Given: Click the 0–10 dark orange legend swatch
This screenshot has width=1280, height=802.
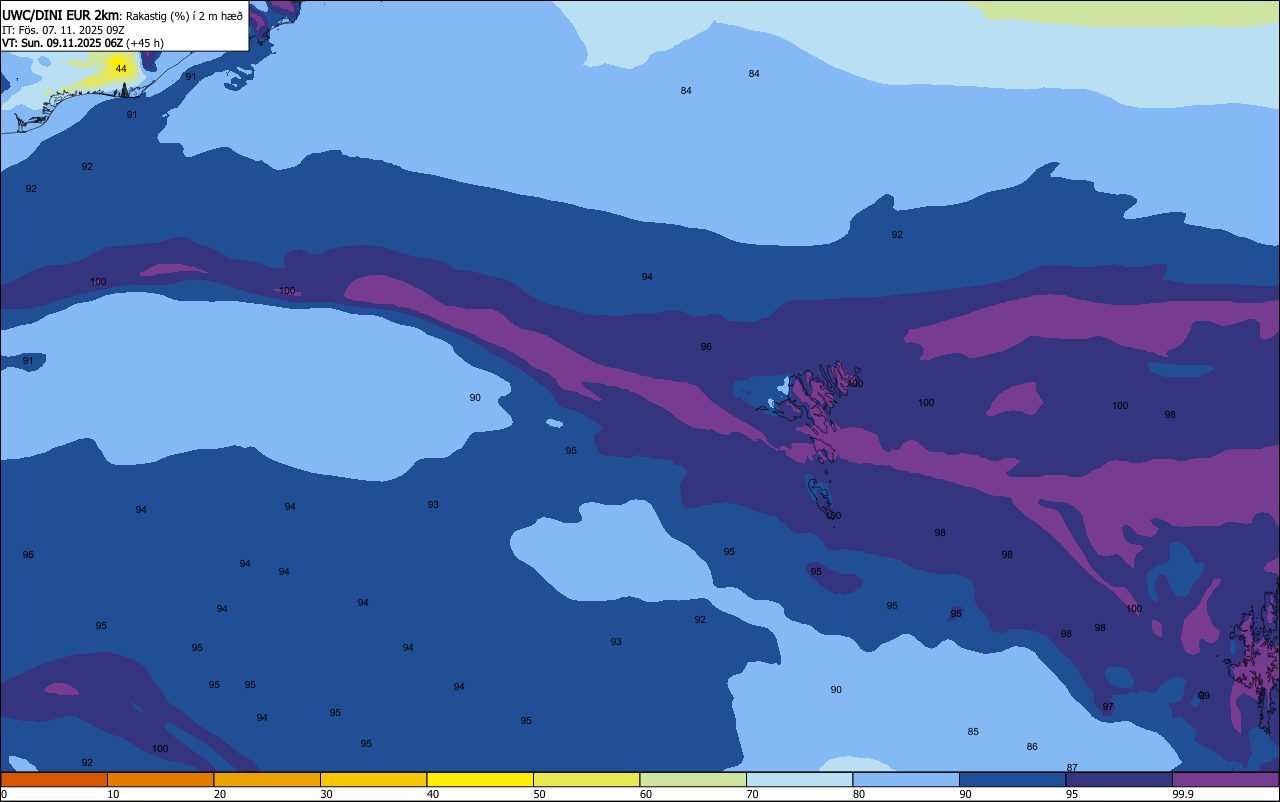Looking at the screenshot, I should pos(54,779).
